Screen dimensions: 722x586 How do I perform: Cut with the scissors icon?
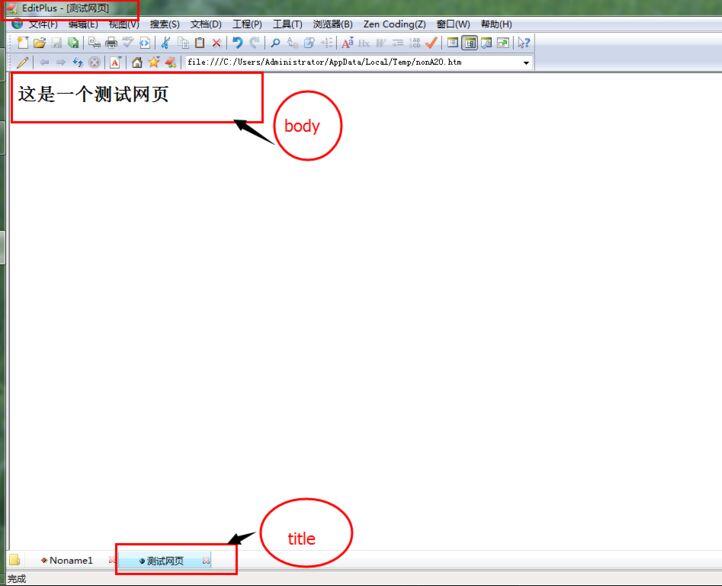[165, 43]
